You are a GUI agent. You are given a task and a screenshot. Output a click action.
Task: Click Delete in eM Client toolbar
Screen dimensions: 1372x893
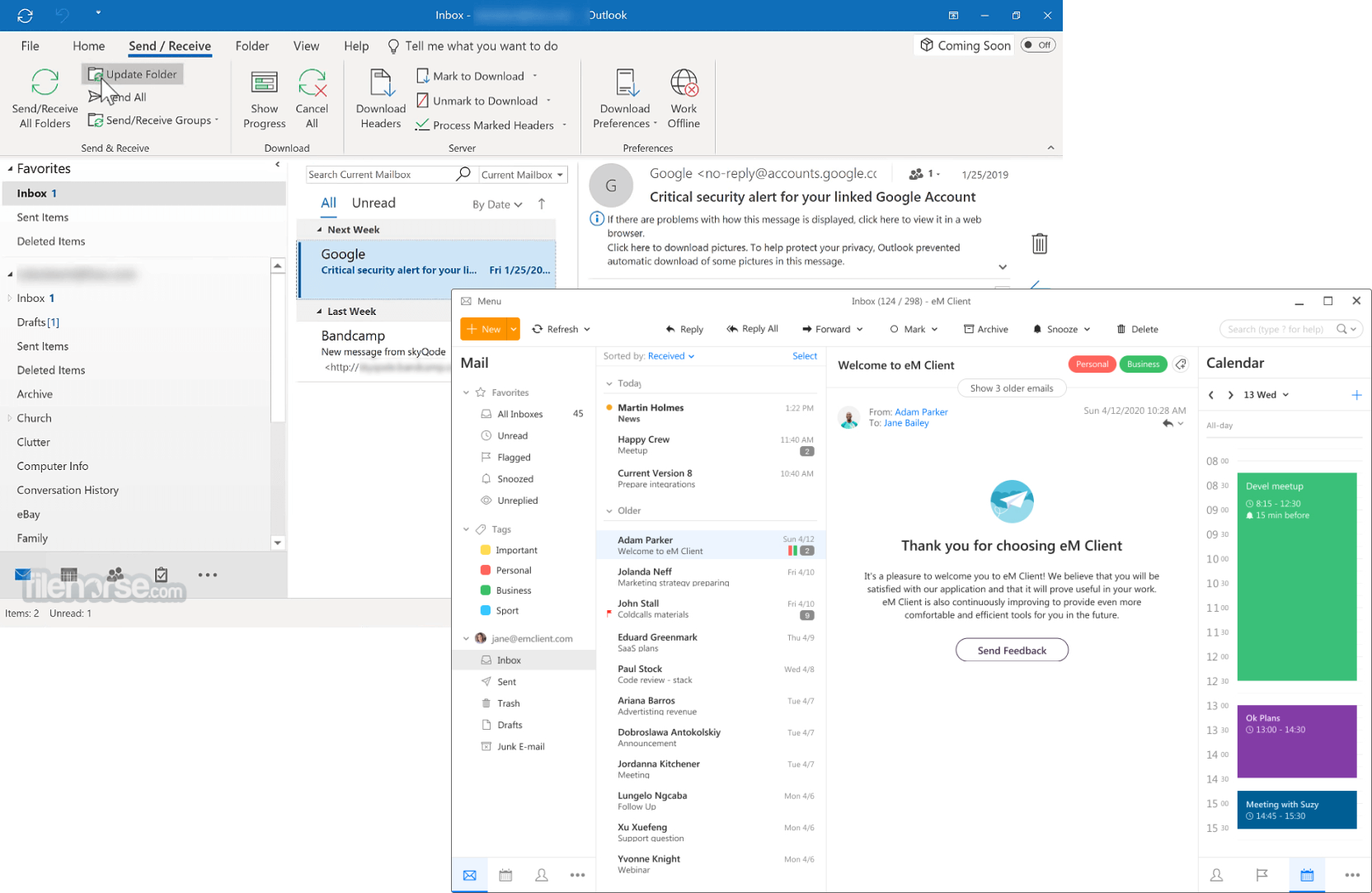[x=1138, y=329]
